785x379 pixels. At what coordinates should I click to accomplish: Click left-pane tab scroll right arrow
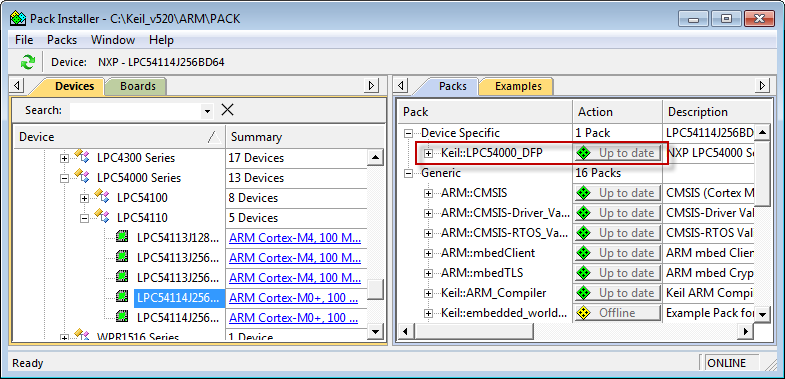point(371,86)
